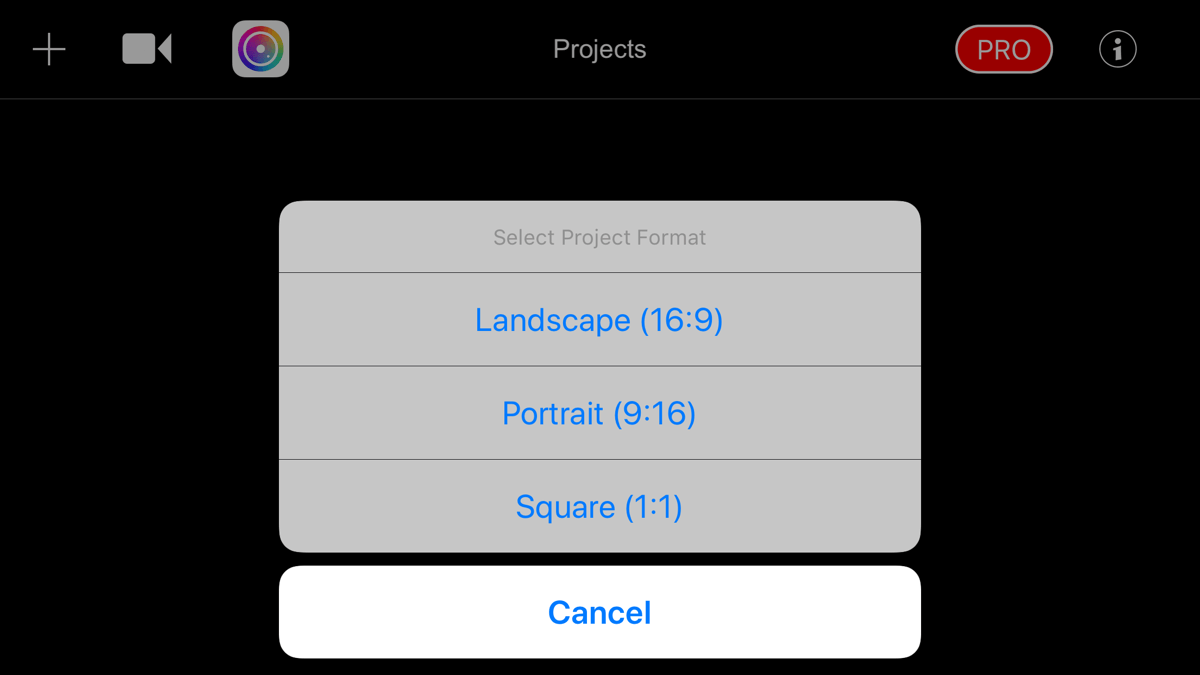1200x675 pixels.
Task: Pick the Square (1:1) format
Action: coord(599,507)
